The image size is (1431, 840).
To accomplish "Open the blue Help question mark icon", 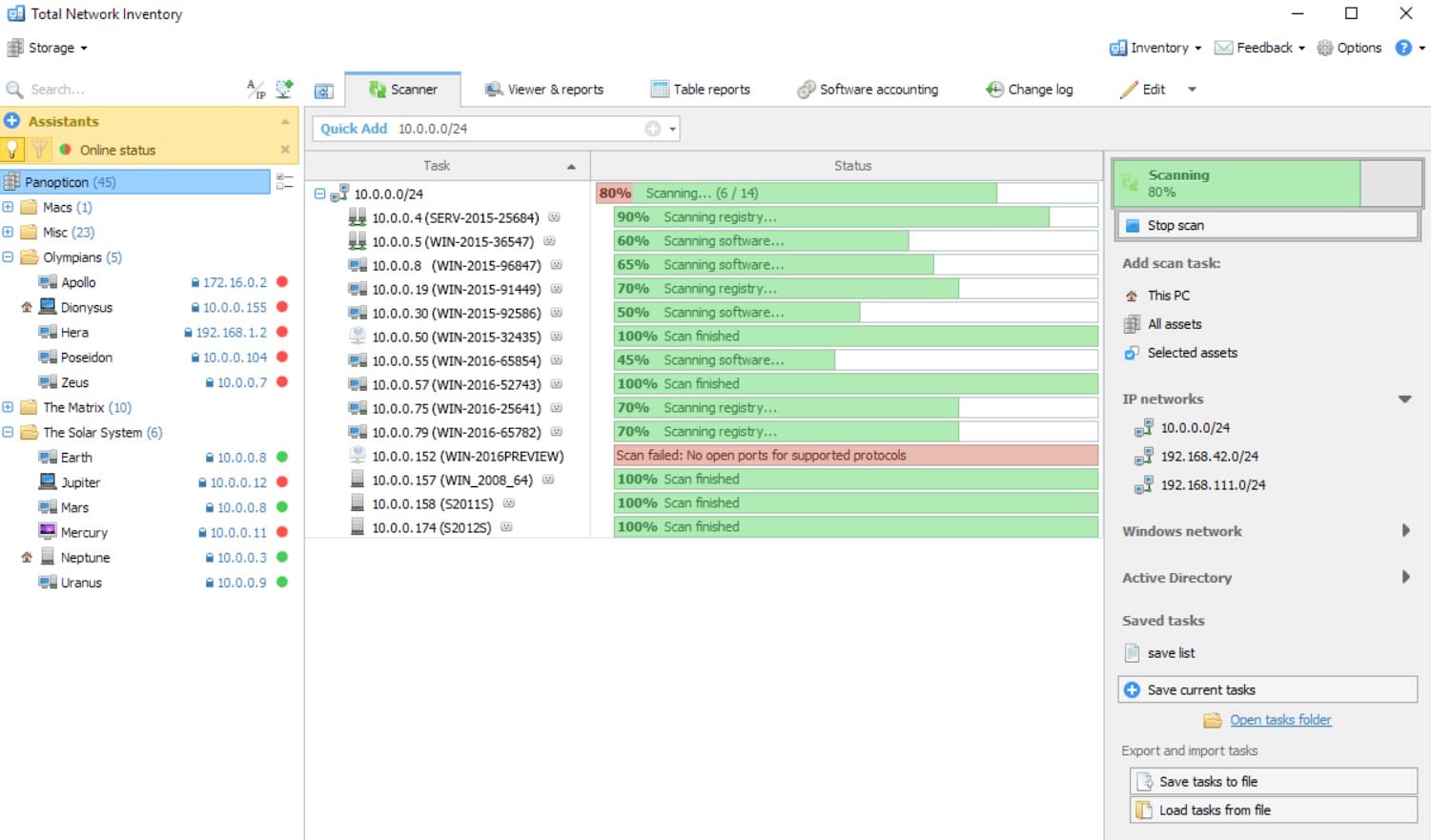I will [x=1403, y=48].
